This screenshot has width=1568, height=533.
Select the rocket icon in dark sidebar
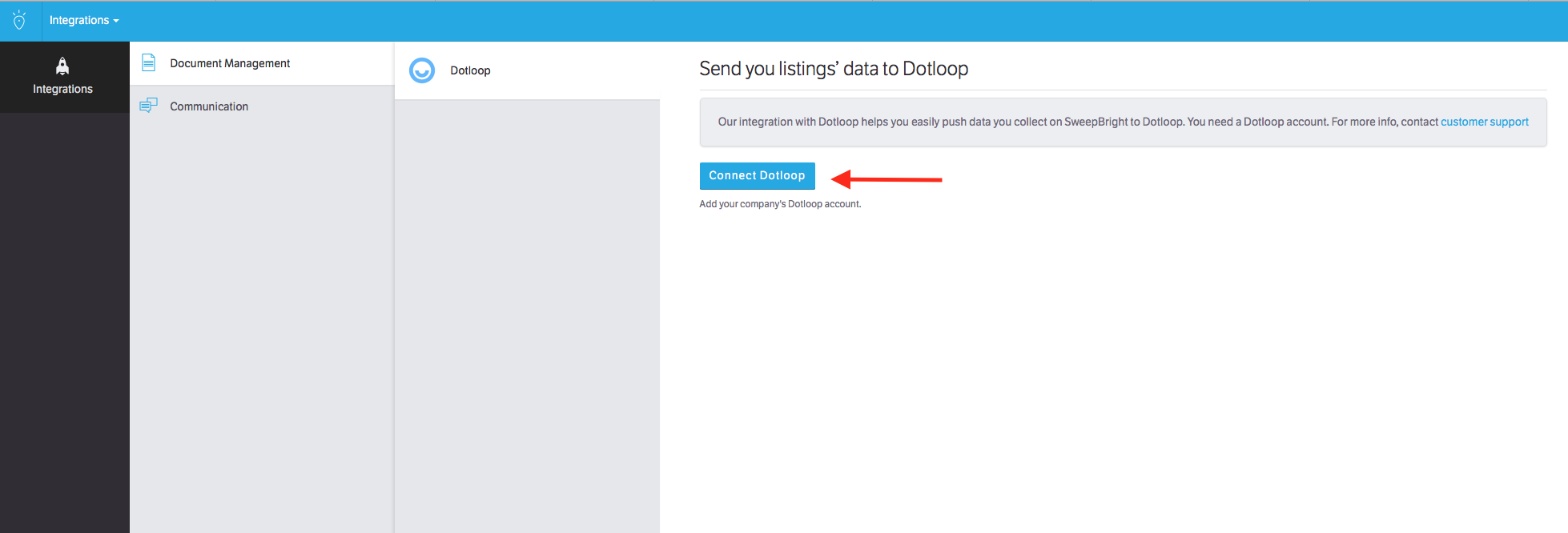click(62, 66)
